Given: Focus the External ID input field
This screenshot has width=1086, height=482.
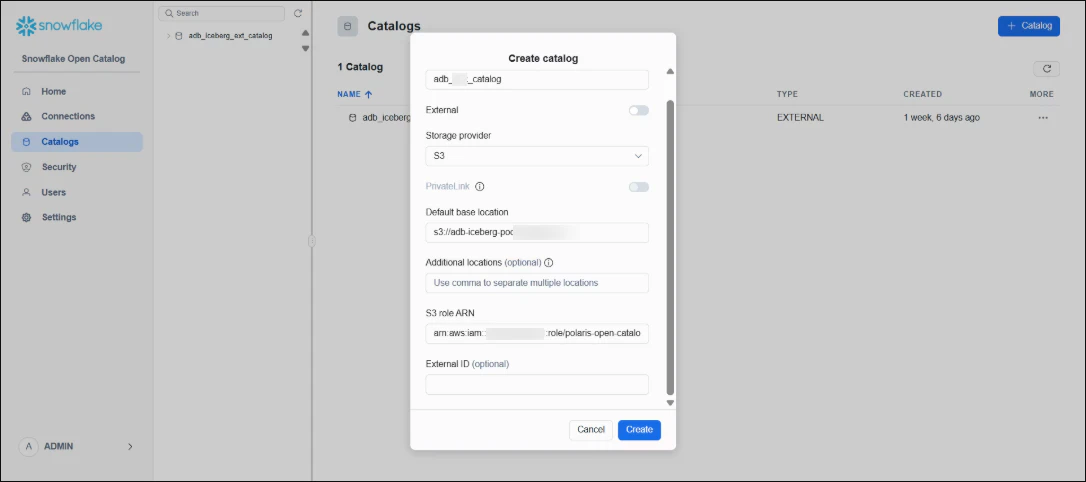Looking at the screenshot, I should tap(537, 384).
